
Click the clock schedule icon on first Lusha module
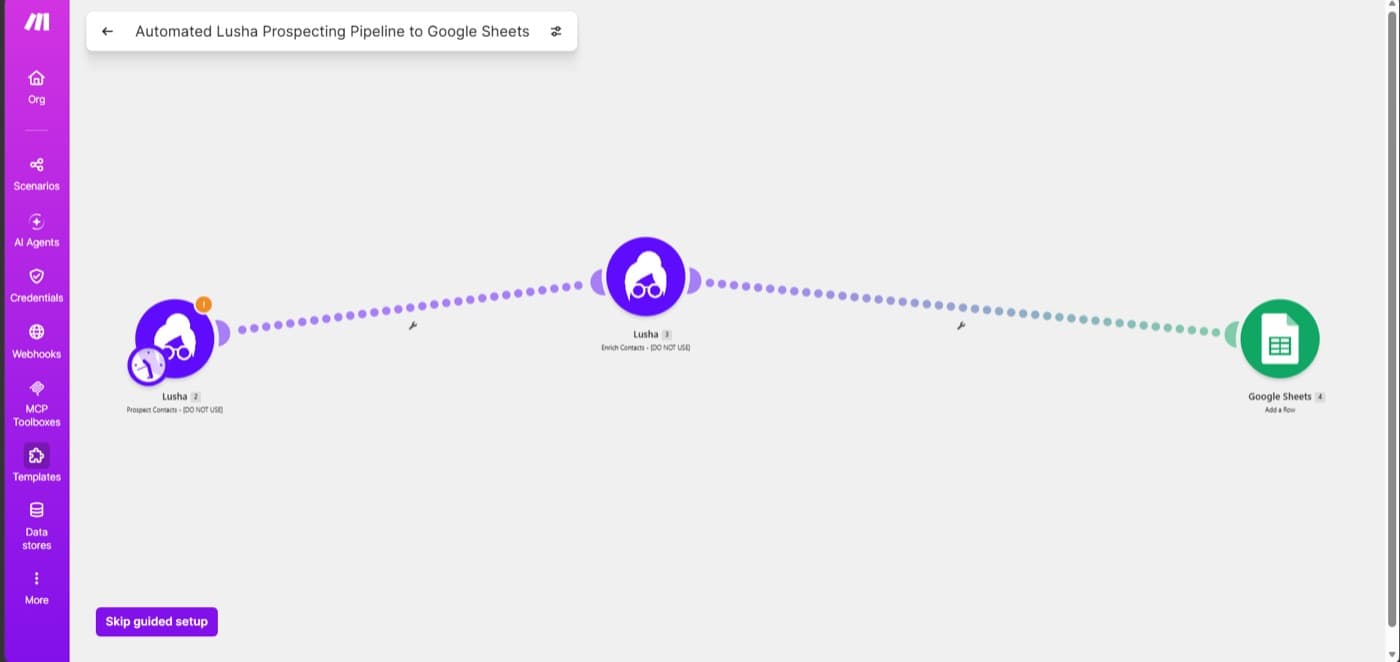point(148,365)
